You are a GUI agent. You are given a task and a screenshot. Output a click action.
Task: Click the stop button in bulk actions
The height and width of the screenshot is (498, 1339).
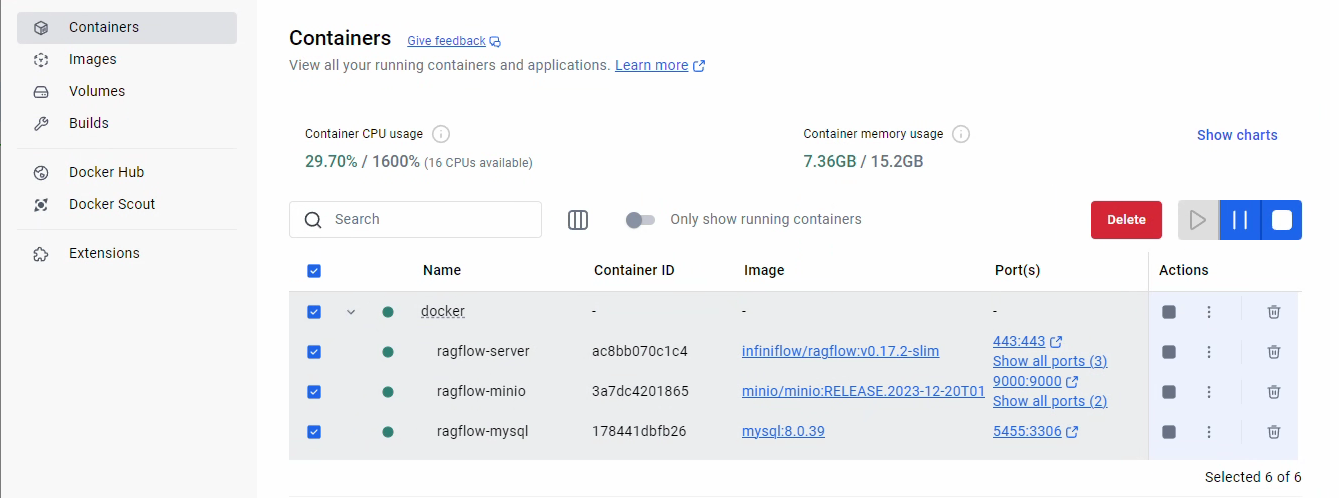(x=1282, y=220)
